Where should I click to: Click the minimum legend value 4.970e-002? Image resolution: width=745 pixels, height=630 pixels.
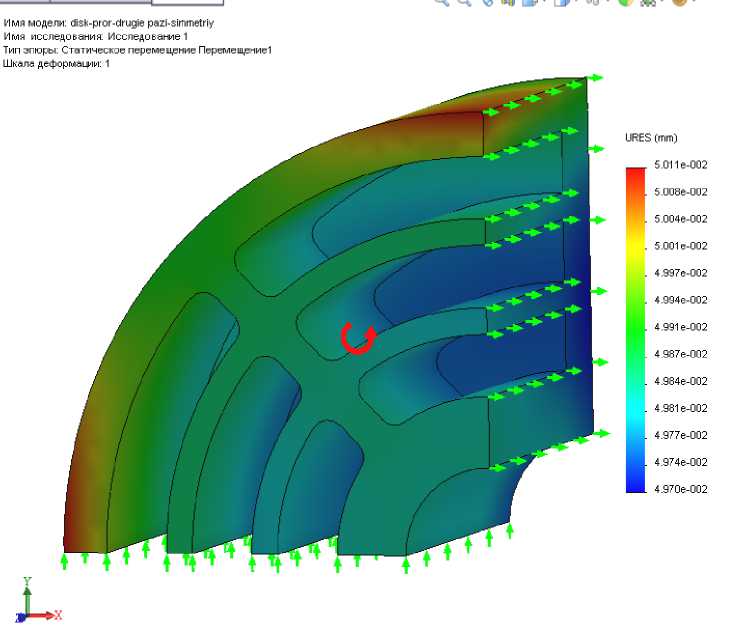[680, 489]
